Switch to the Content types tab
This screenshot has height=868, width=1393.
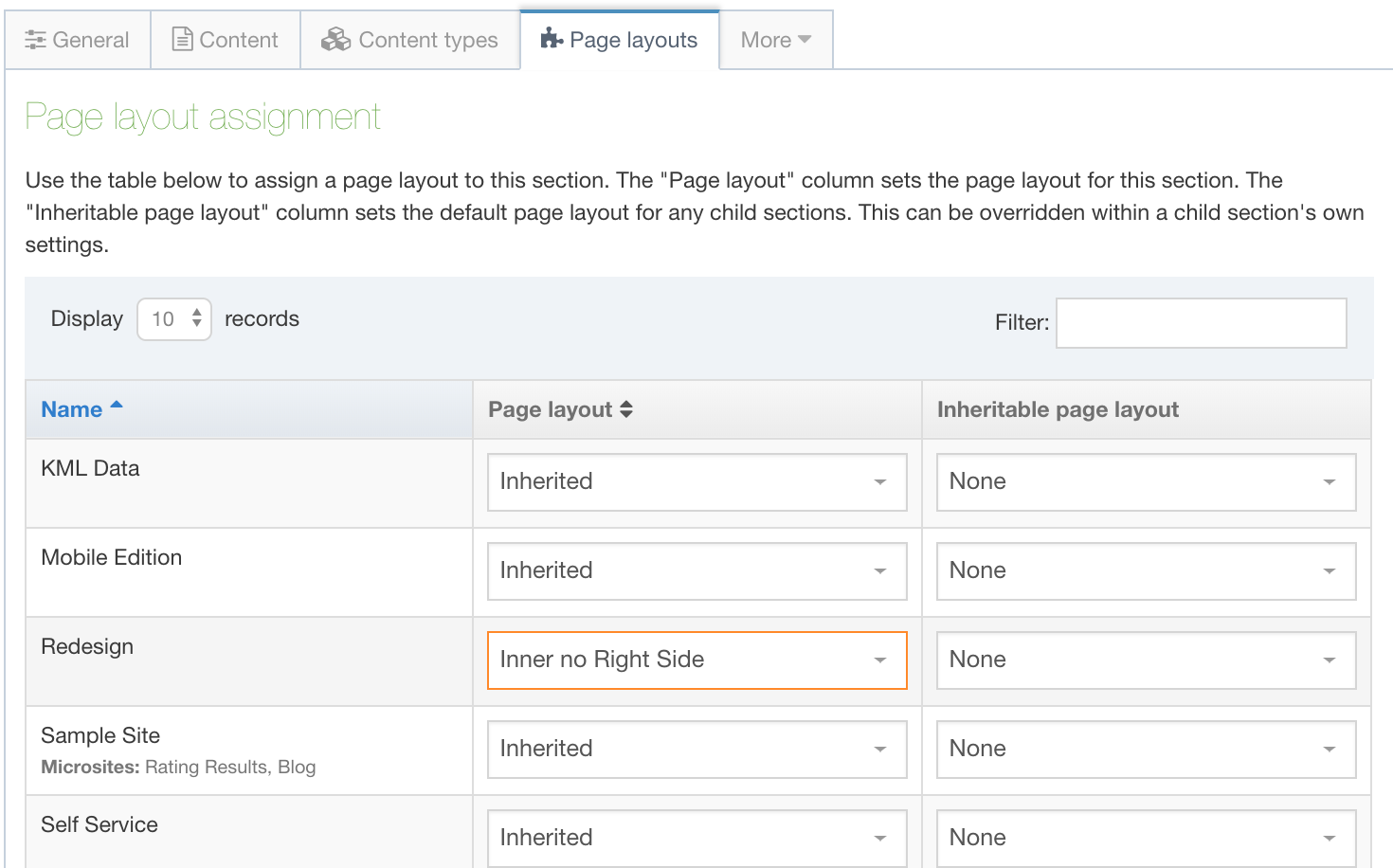(410, 40)
